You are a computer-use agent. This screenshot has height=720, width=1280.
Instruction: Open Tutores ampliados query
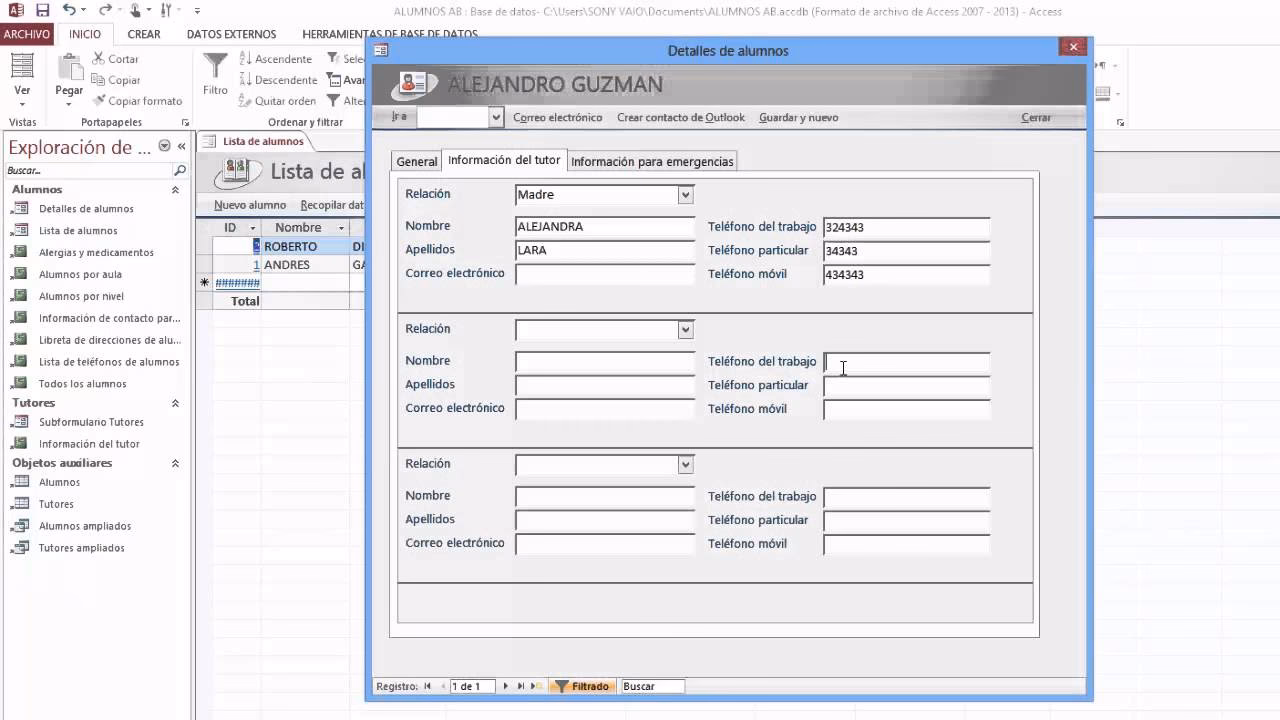click(81, 548)
